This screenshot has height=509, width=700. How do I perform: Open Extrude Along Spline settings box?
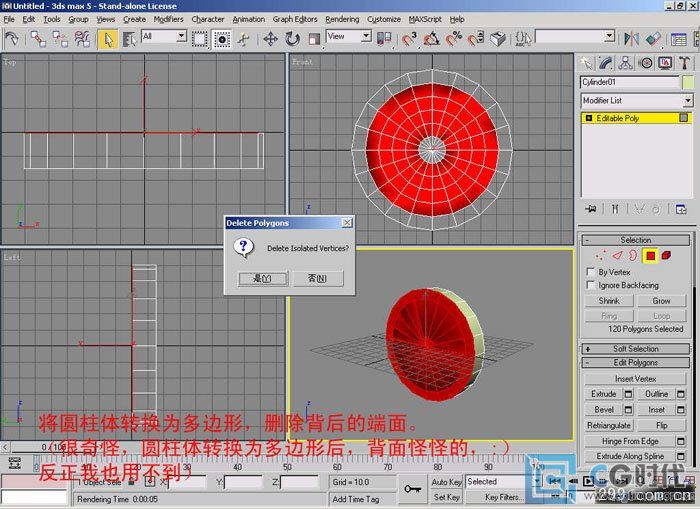click(680, 456)
